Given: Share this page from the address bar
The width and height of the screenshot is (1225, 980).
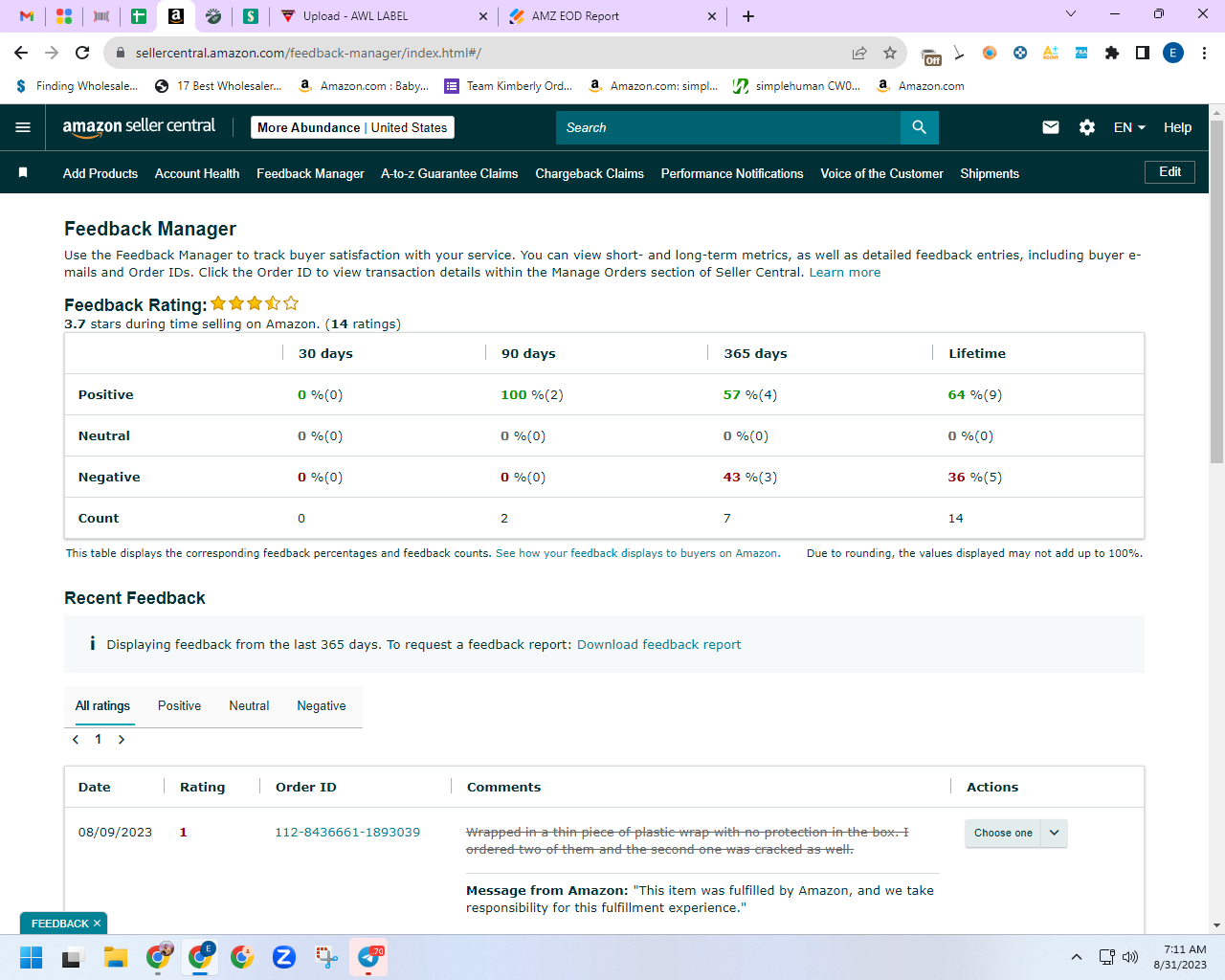Looking at the screenshot, I should [859, 53].
